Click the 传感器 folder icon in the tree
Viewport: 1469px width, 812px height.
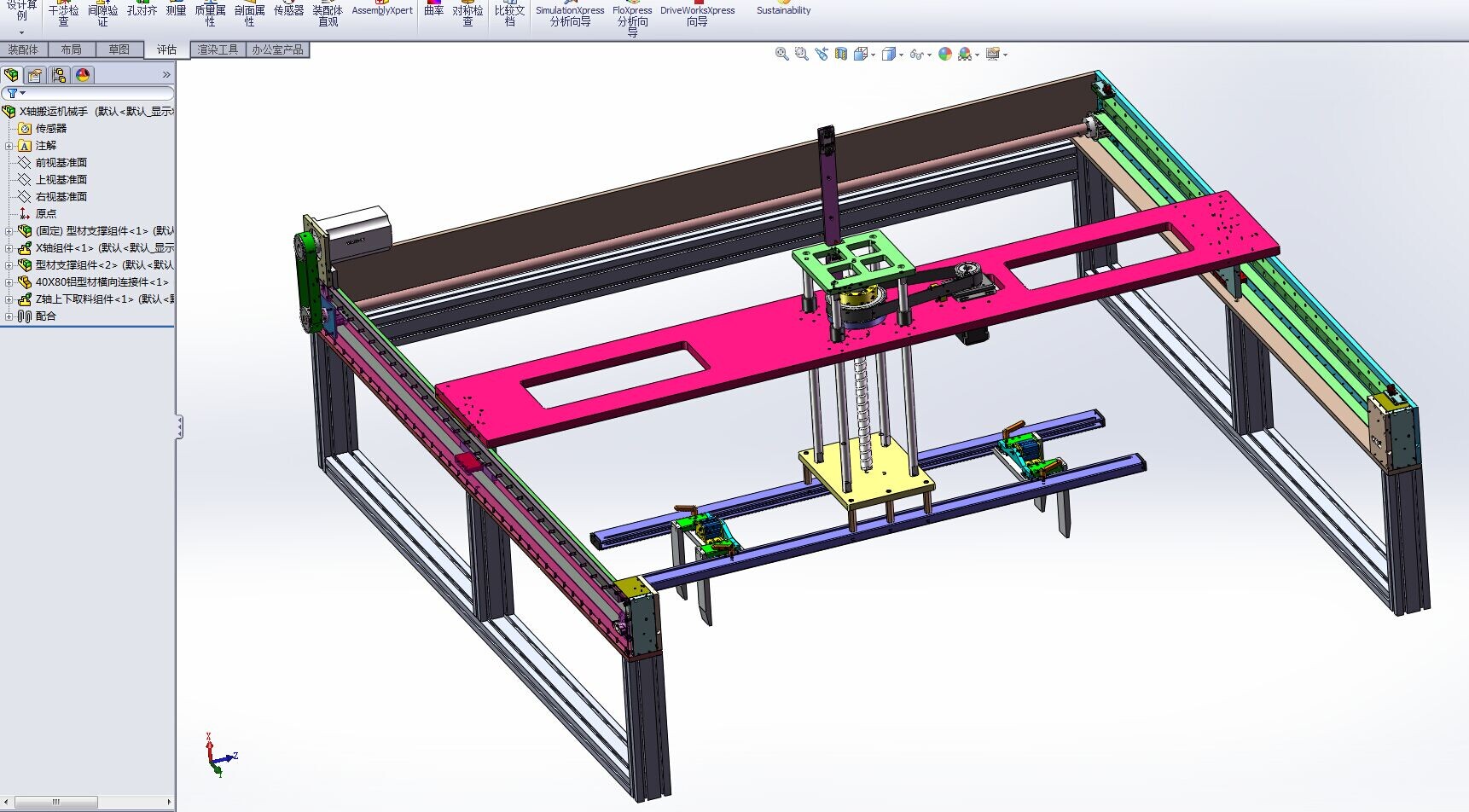25,129
